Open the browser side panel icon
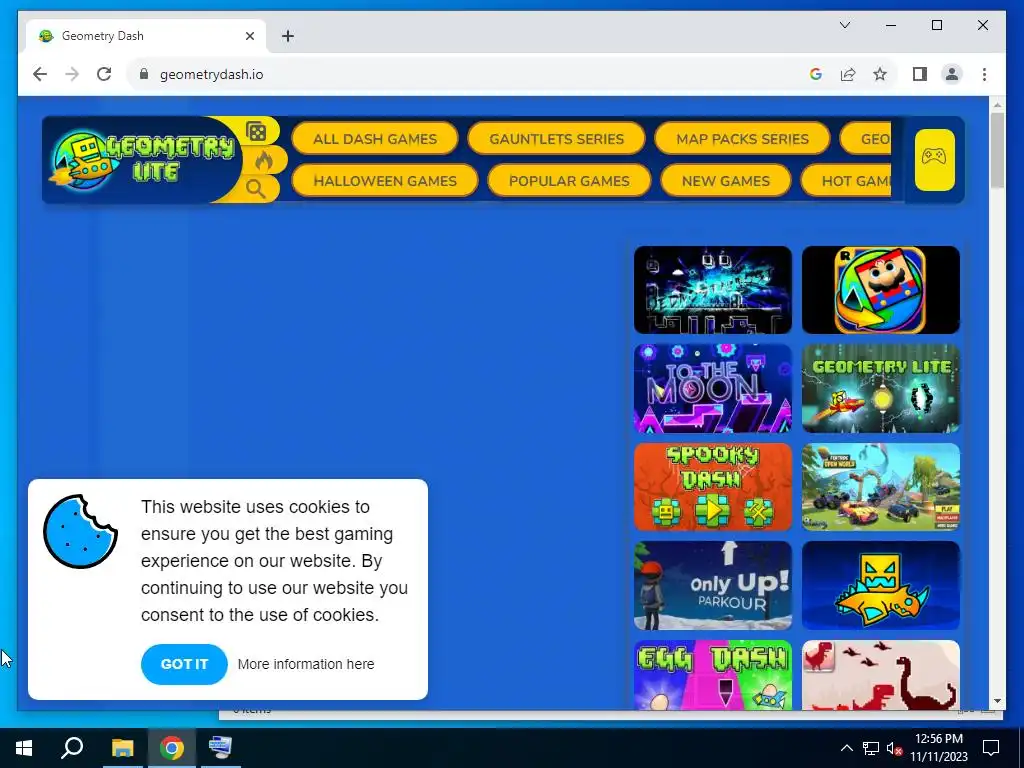This screenshot has height=768, width=1024. coord(920,74)
